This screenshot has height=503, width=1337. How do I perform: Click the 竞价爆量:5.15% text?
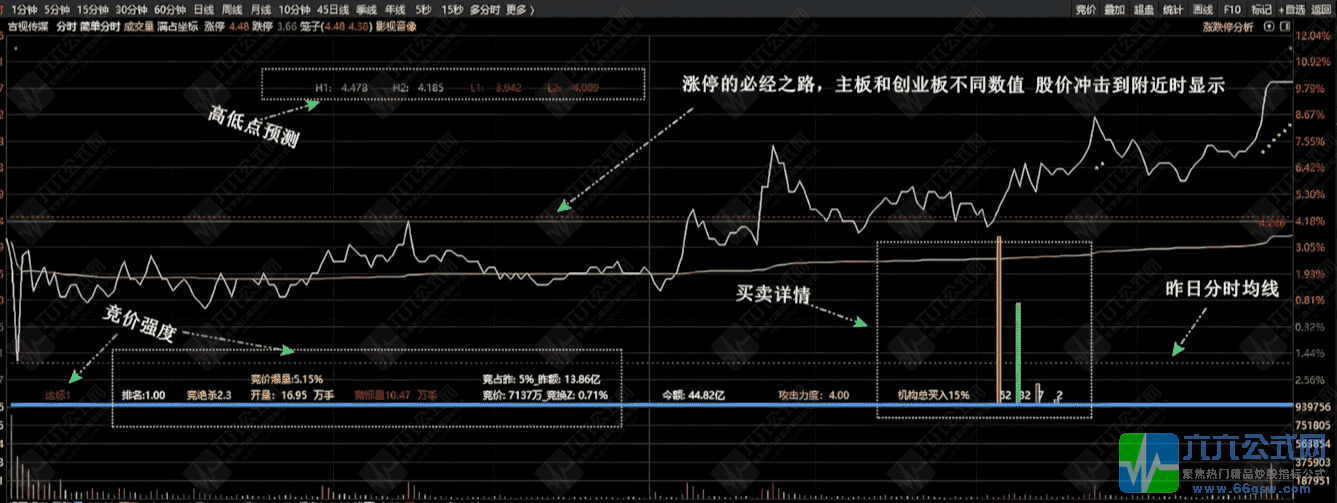point(286,379)
